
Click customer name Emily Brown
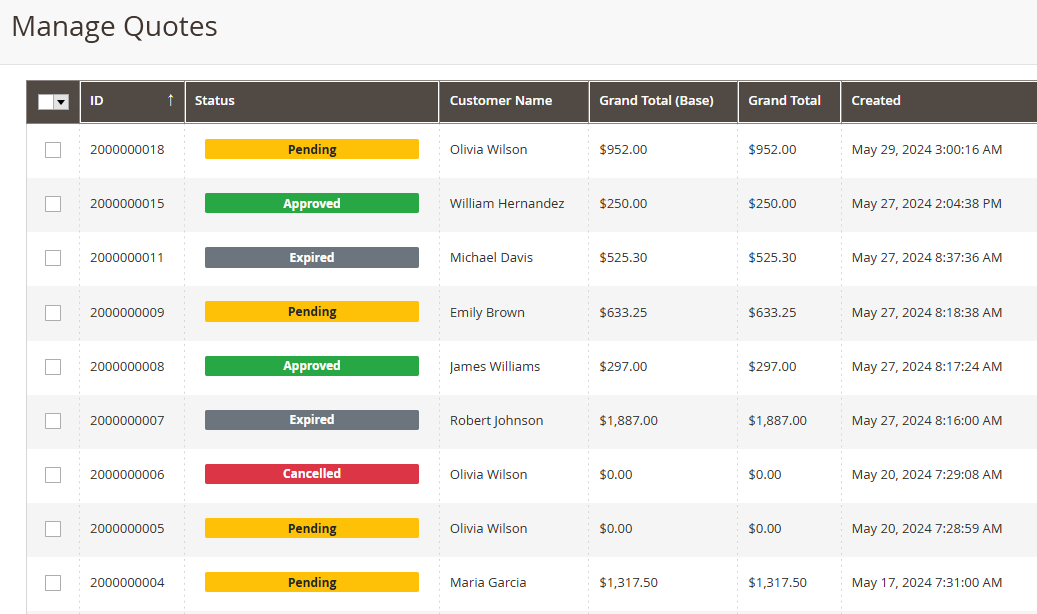pyautogui.click(x=487, y=312)
